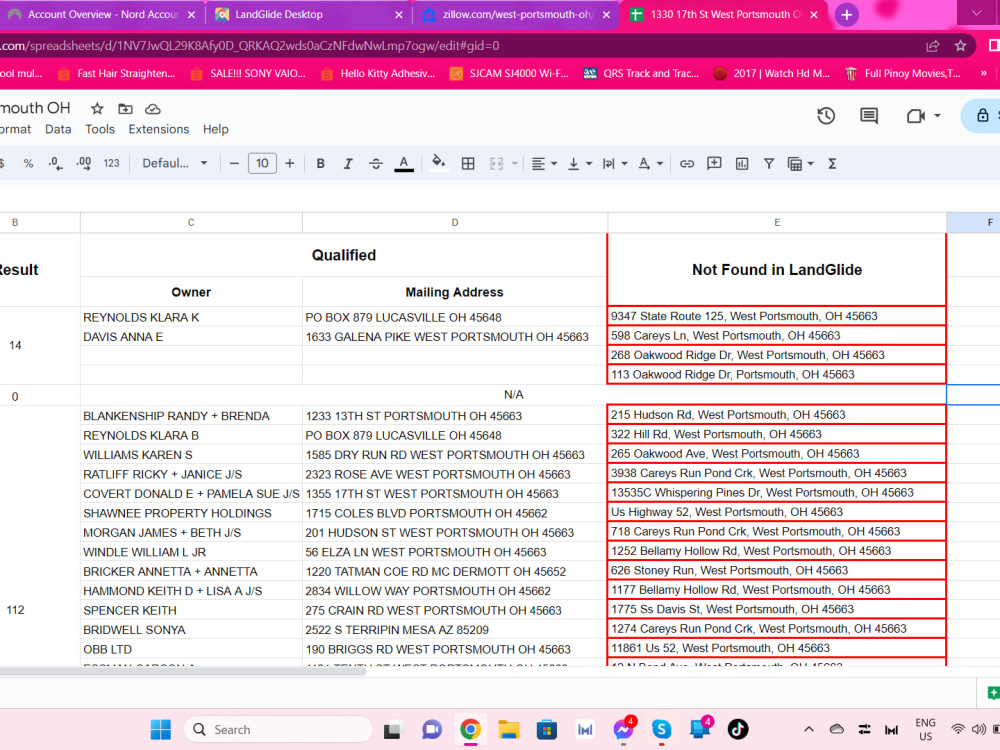Star this spreadsheet document
The image size is (1000, 750).
pos(97,108)
